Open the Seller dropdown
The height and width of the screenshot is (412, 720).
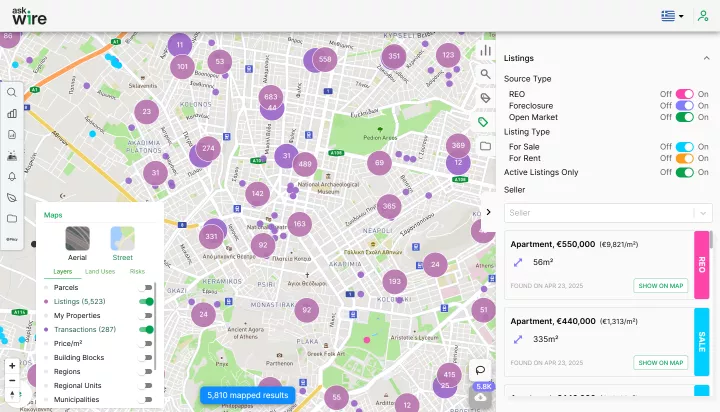click(608, 212)
